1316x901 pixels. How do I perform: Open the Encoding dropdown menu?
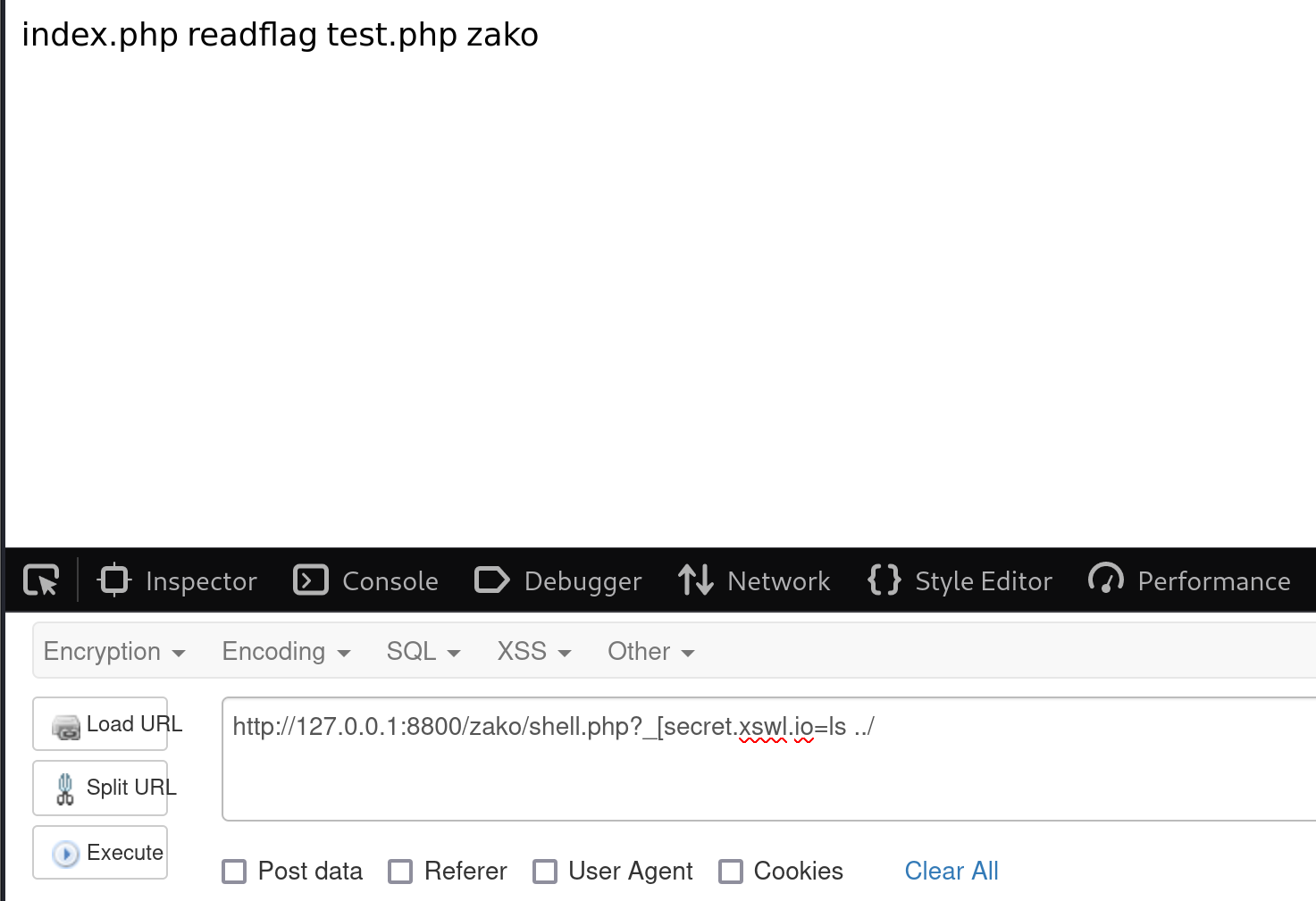(x=286, y=652)
